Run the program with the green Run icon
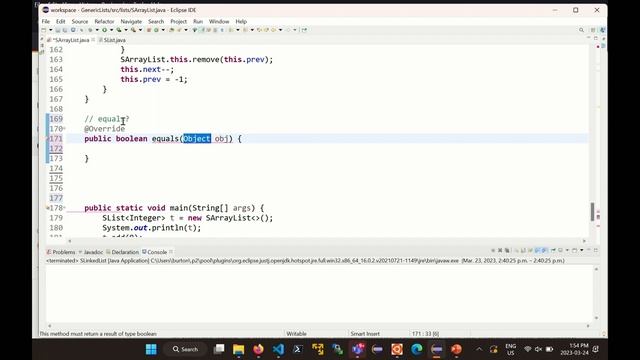Viewport: 640px width, 360px height. [104, 30]
